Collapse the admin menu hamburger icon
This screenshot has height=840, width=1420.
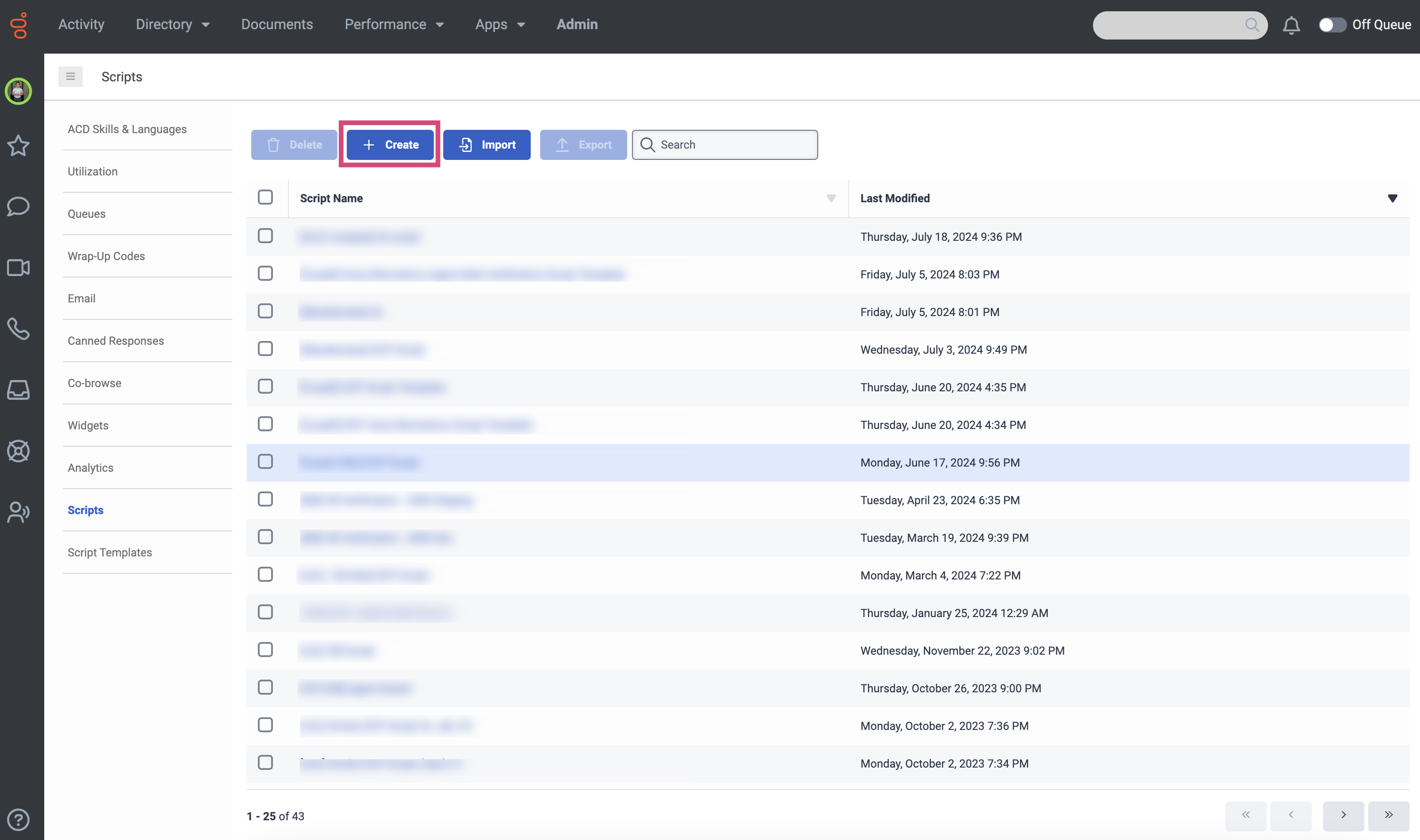[70, 76]
